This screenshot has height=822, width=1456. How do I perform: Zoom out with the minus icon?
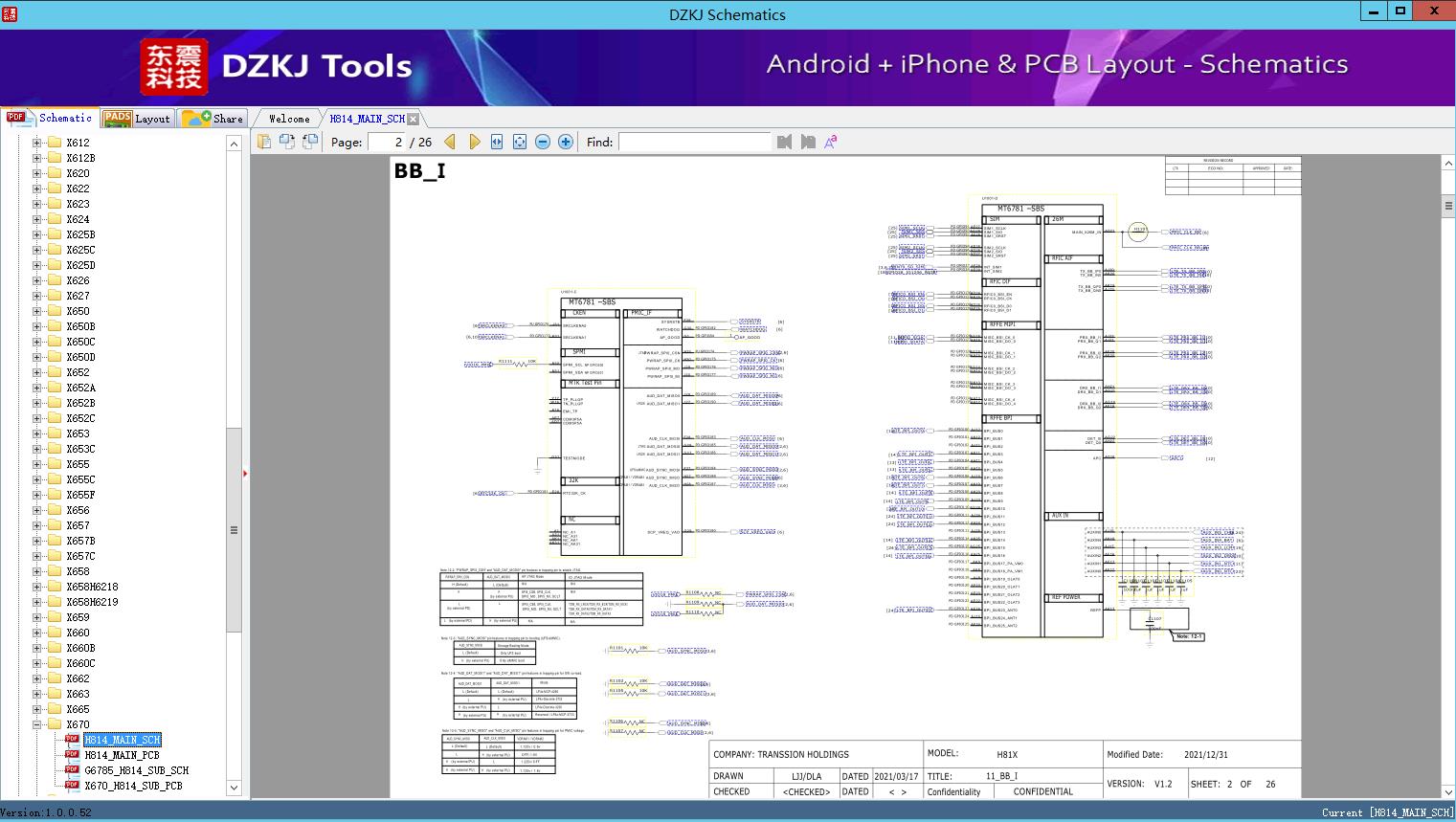point(543,142)
